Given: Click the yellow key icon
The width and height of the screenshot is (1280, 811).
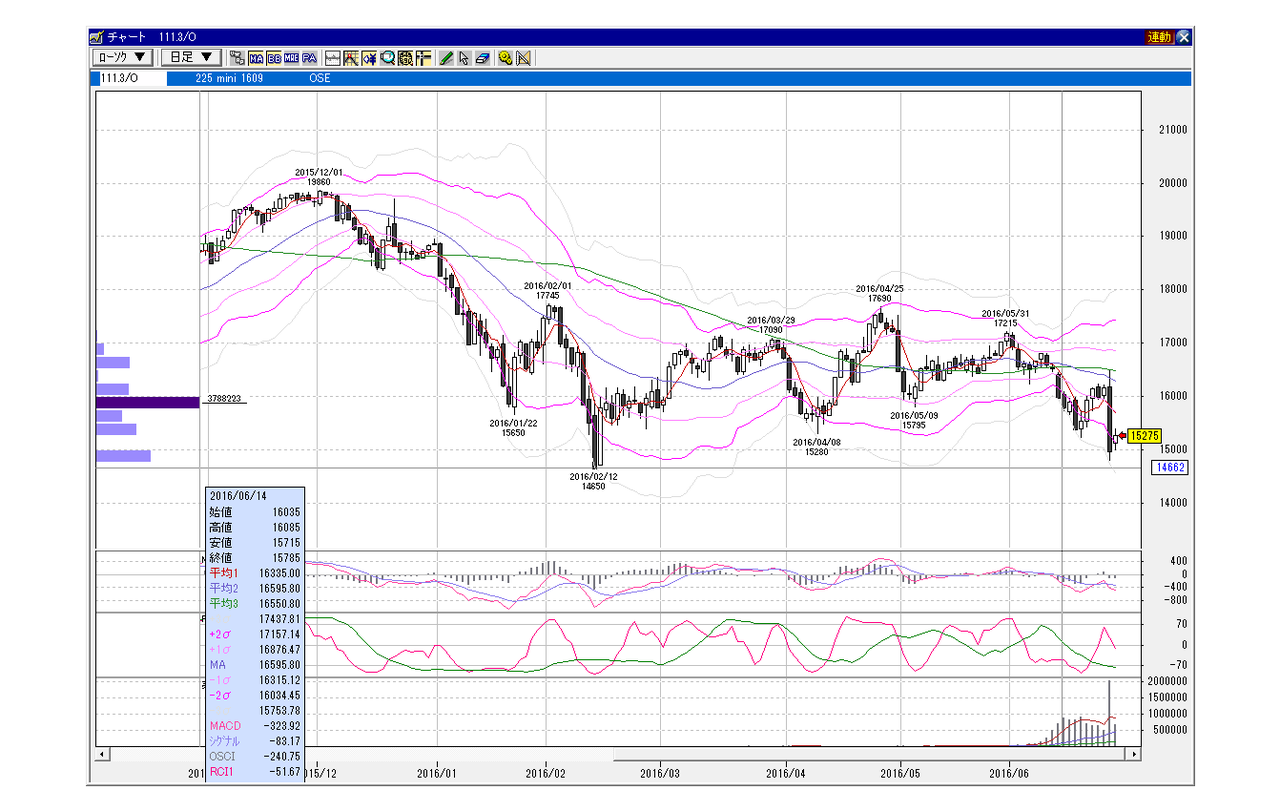Looking at the screenshot, I should tap(505, 58).
